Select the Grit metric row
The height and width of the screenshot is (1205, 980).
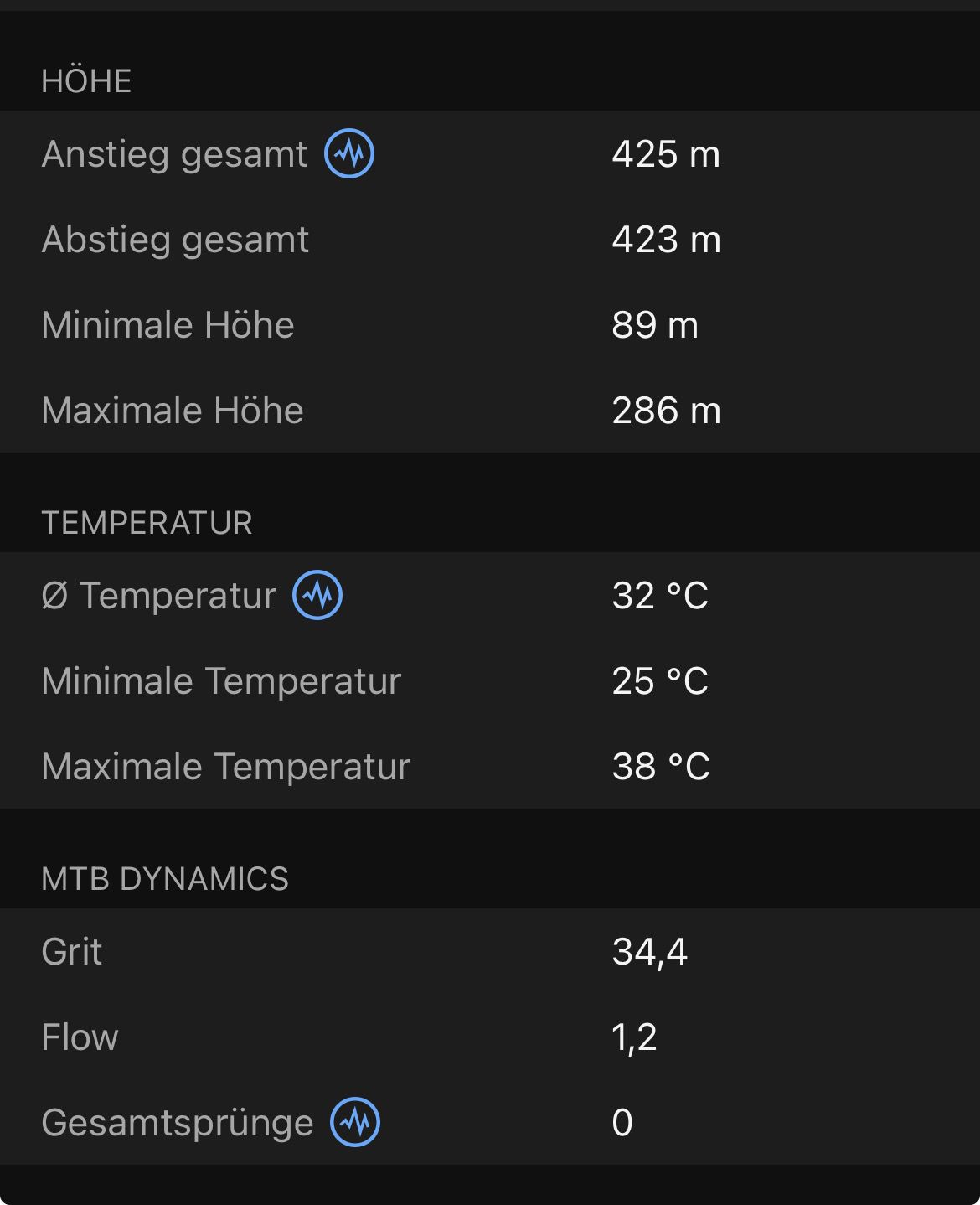[x=490, y=952]
